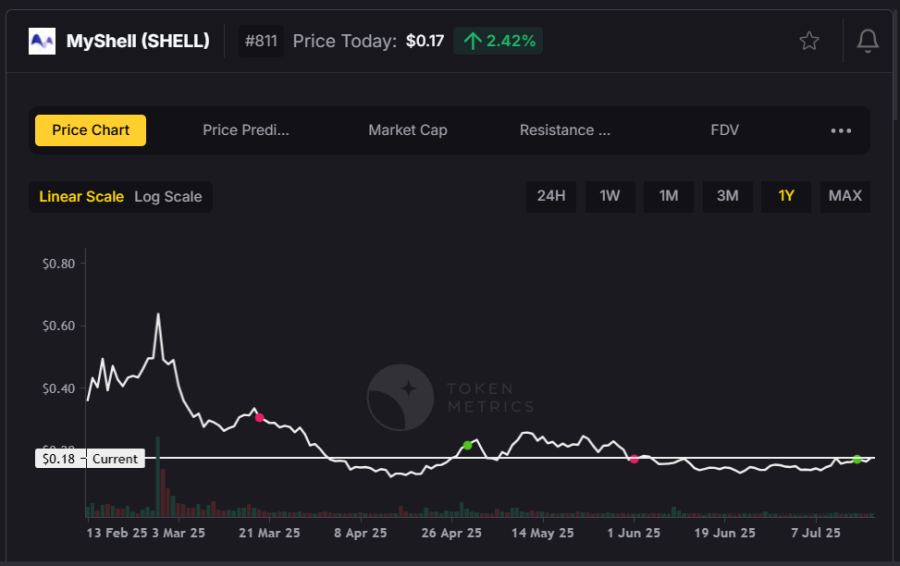Open the Resistance tab
900x566 pixels.
point(565,130)
